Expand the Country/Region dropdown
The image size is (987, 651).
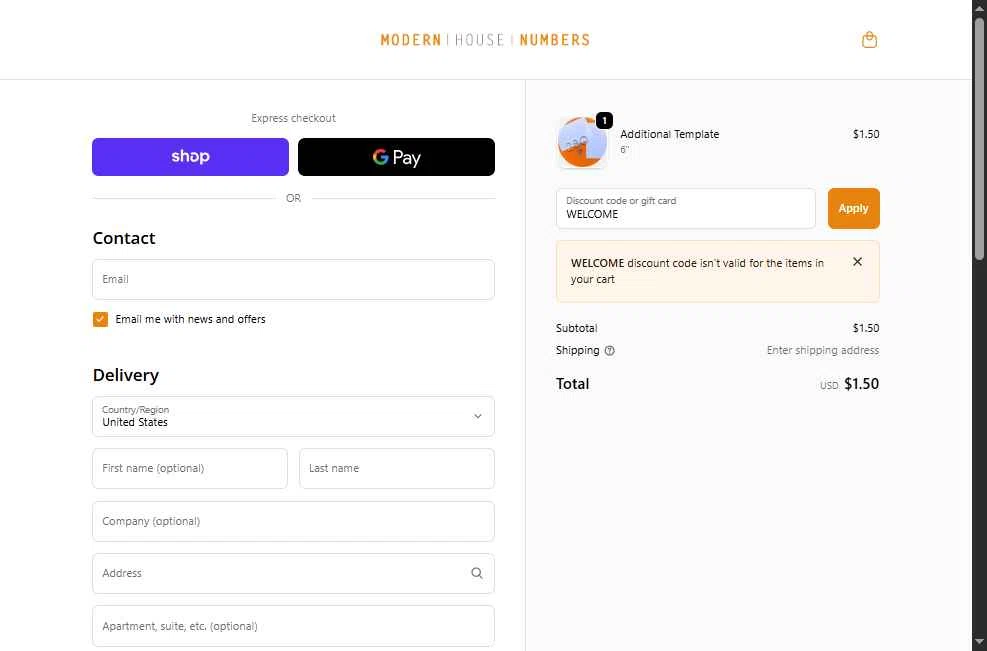[x=293, y=416]
